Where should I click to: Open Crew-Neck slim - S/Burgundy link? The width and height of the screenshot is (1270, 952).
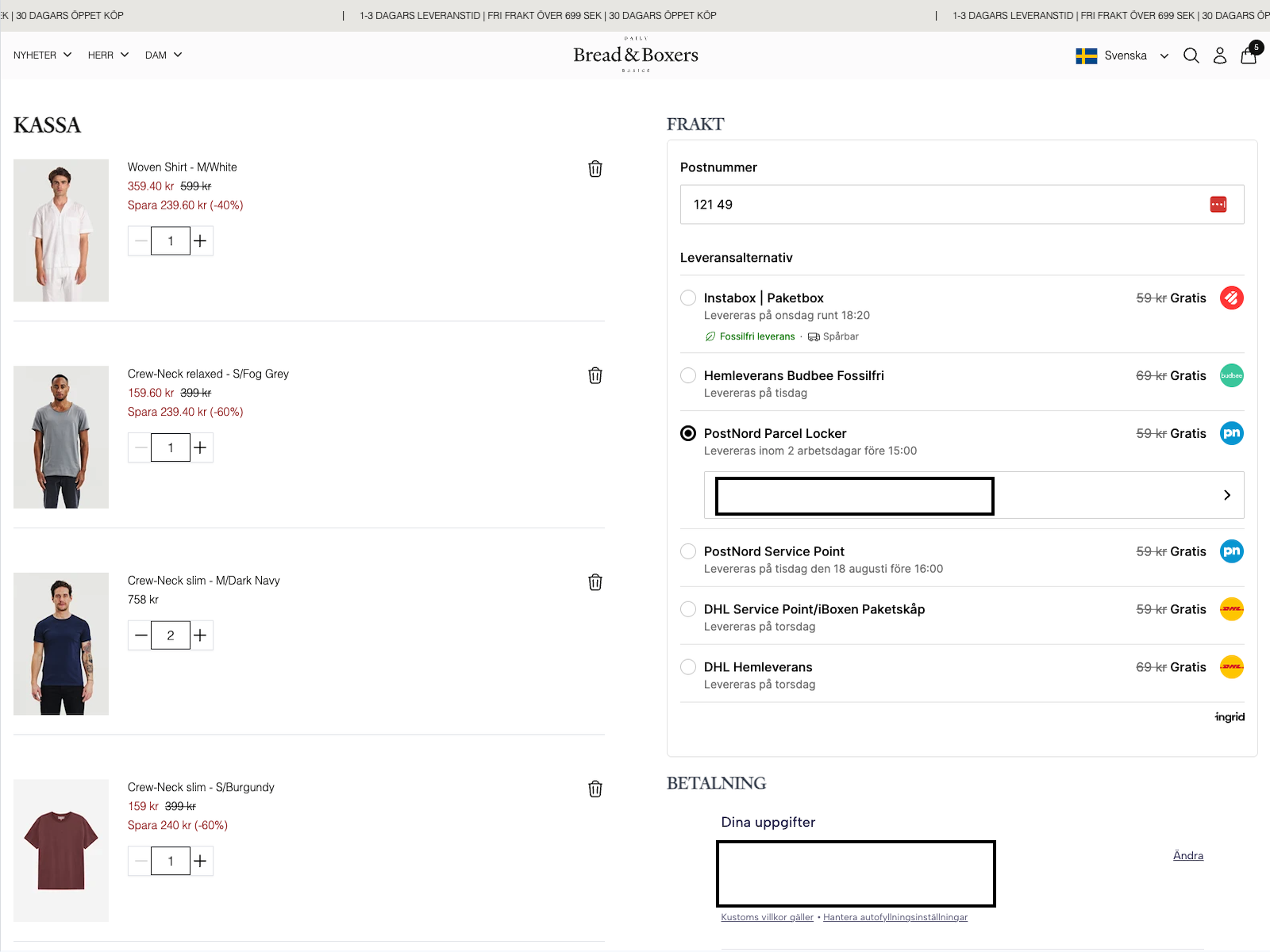[x=201, y=787]
